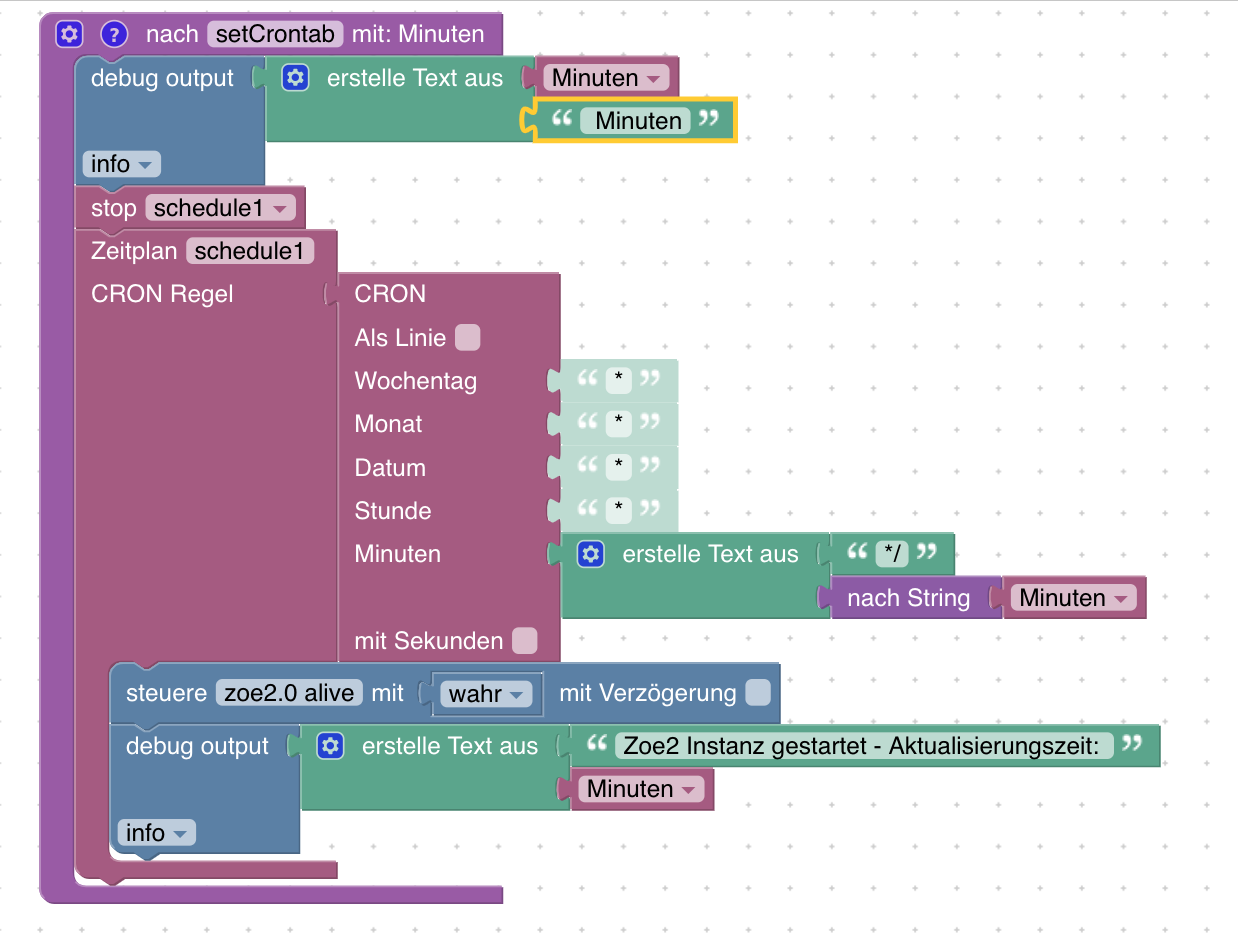Edit the setCrontab function name field
The image size is (1238, 933).
pyautogui.click(x=276, y=34)
